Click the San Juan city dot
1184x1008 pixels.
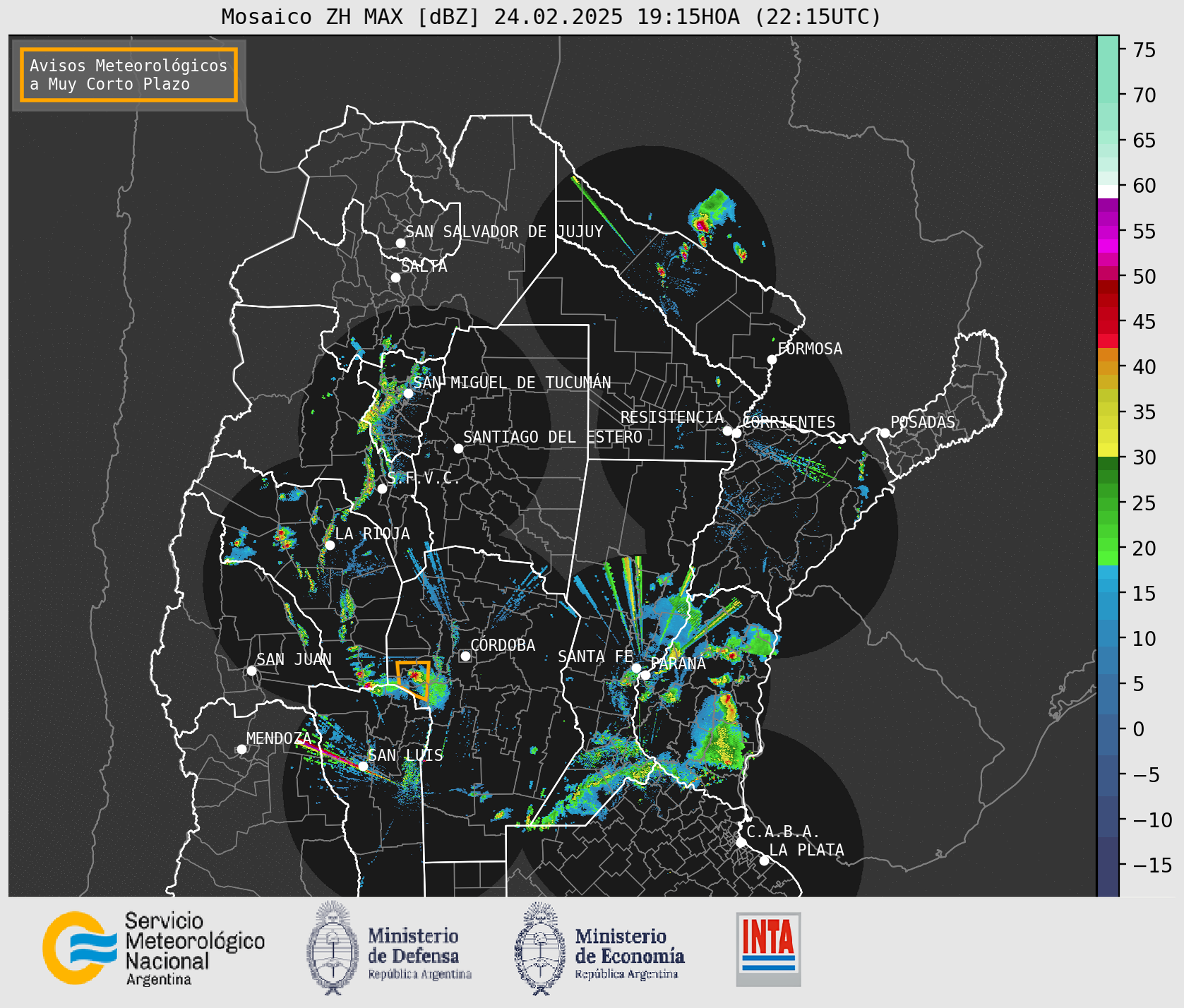(251, 671)
